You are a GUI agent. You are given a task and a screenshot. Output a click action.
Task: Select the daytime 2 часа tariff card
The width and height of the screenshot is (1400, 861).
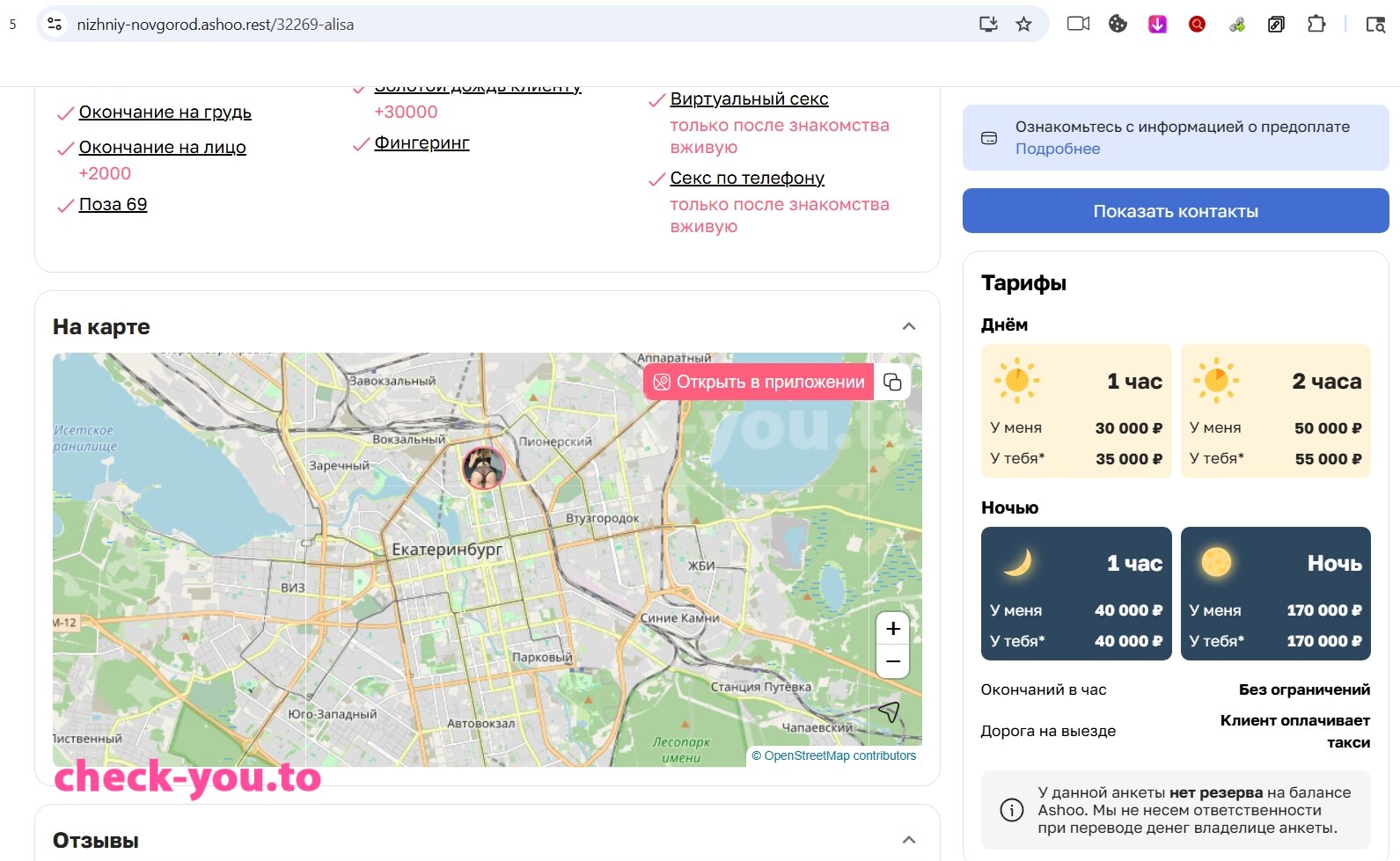pyautogui.click(x=1276, y=411)
